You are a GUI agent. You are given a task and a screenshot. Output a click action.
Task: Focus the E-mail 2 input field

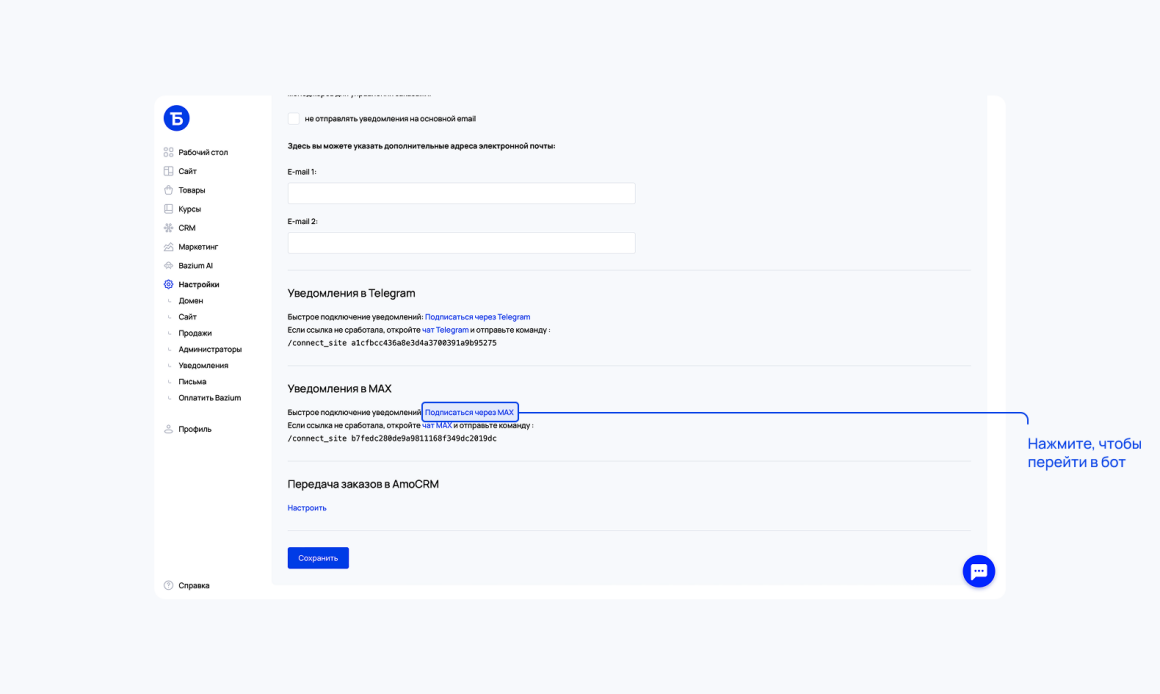[x=462, y=243]
